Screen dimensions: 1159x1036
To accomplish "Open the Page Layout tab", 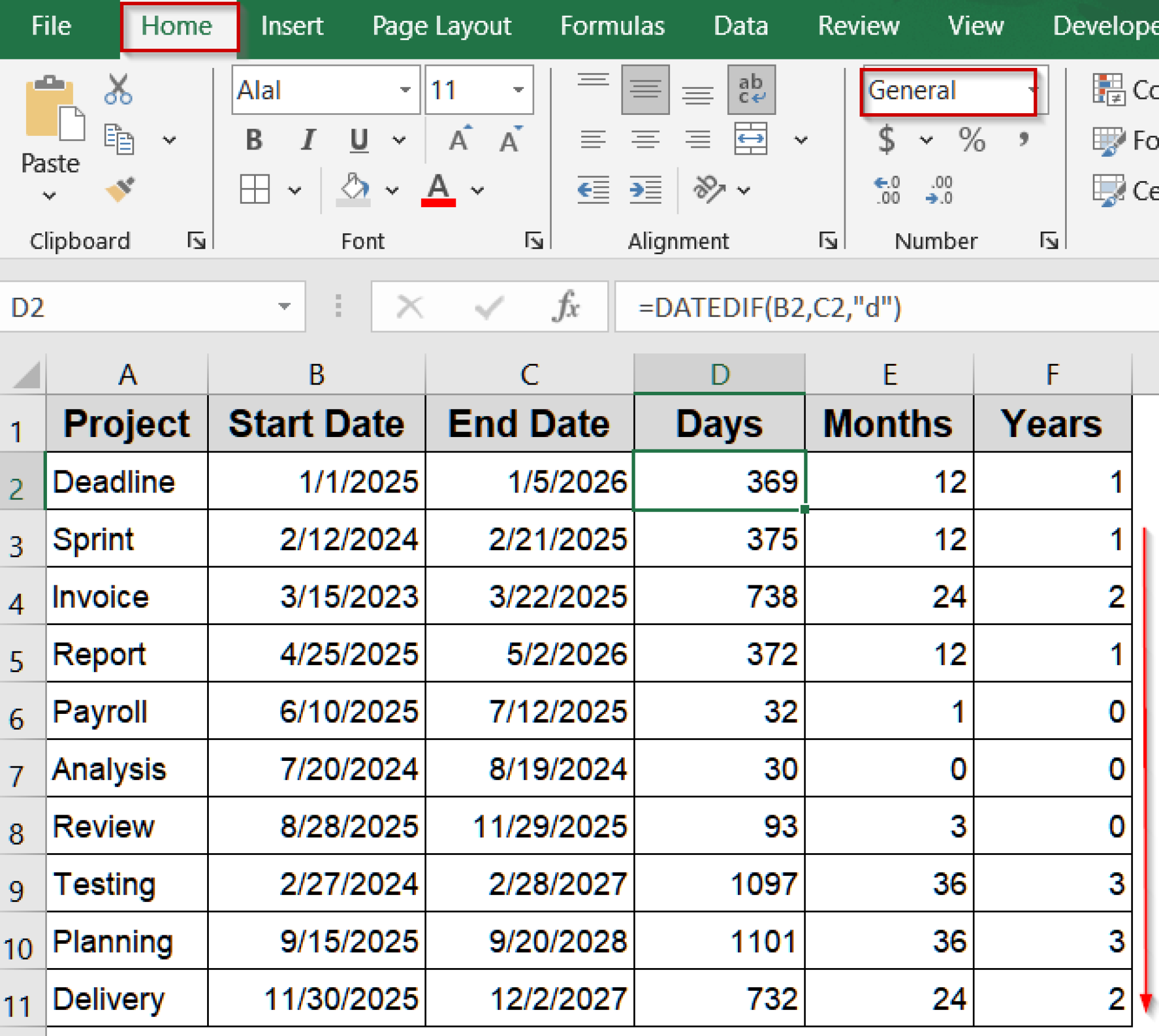I will coord(441,26).
